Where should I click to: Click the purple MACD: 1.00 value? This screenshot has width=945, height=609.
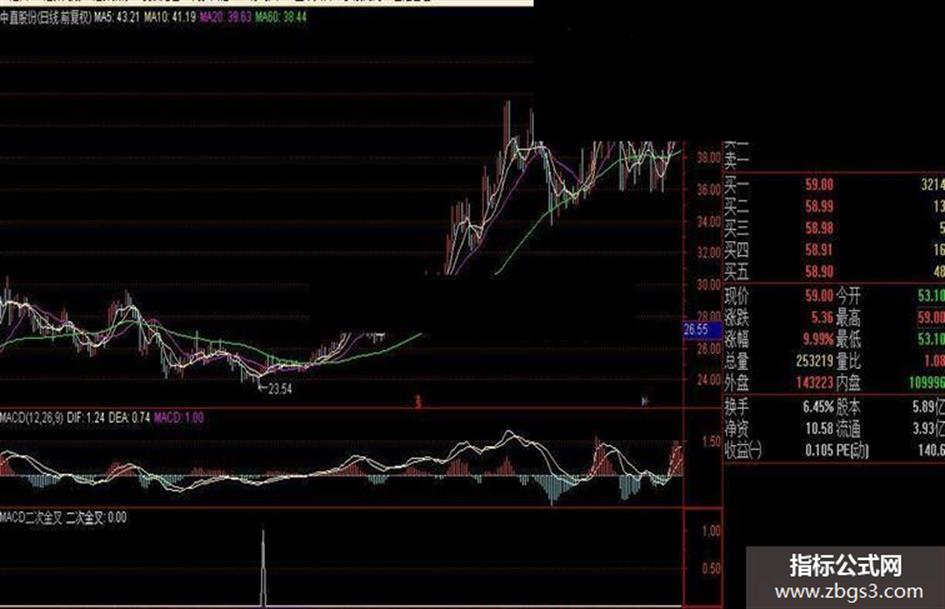[179, 417]
